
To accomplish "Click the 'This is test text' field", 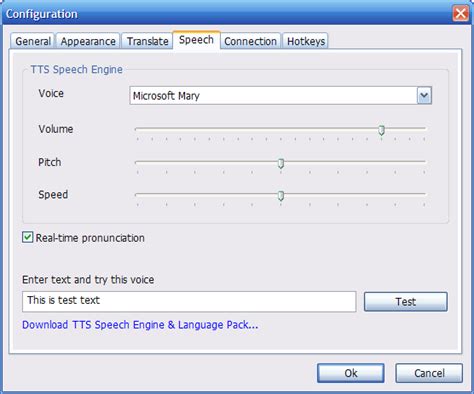I will tap(189, 301).
